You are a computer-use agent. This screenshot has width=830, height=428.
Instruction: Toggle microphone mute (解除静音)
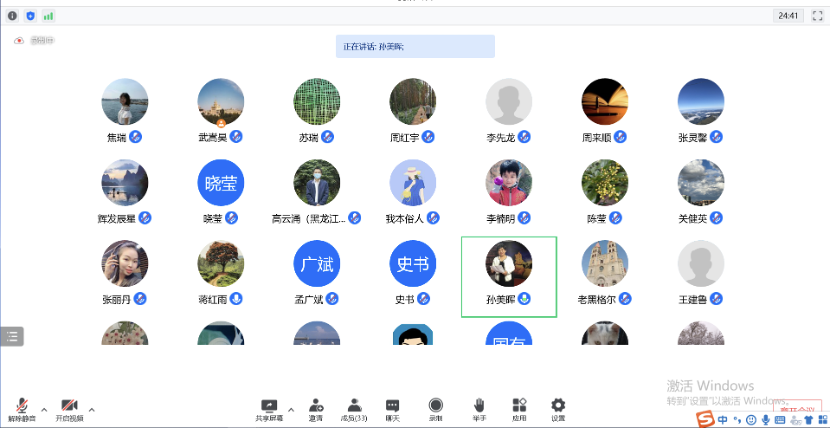tap(20, 405)
